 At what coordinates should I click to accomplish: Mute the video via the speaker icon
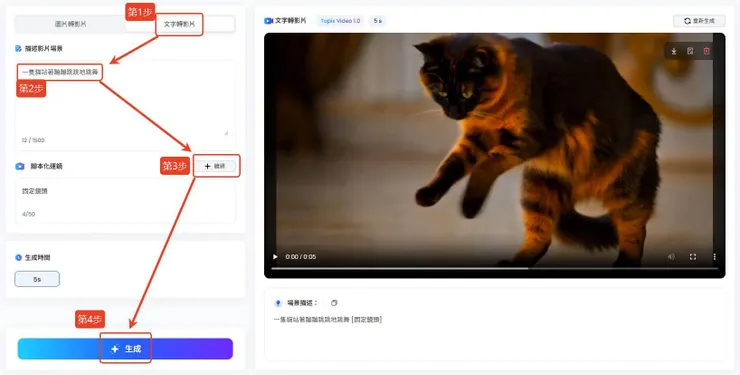[671, 257]
